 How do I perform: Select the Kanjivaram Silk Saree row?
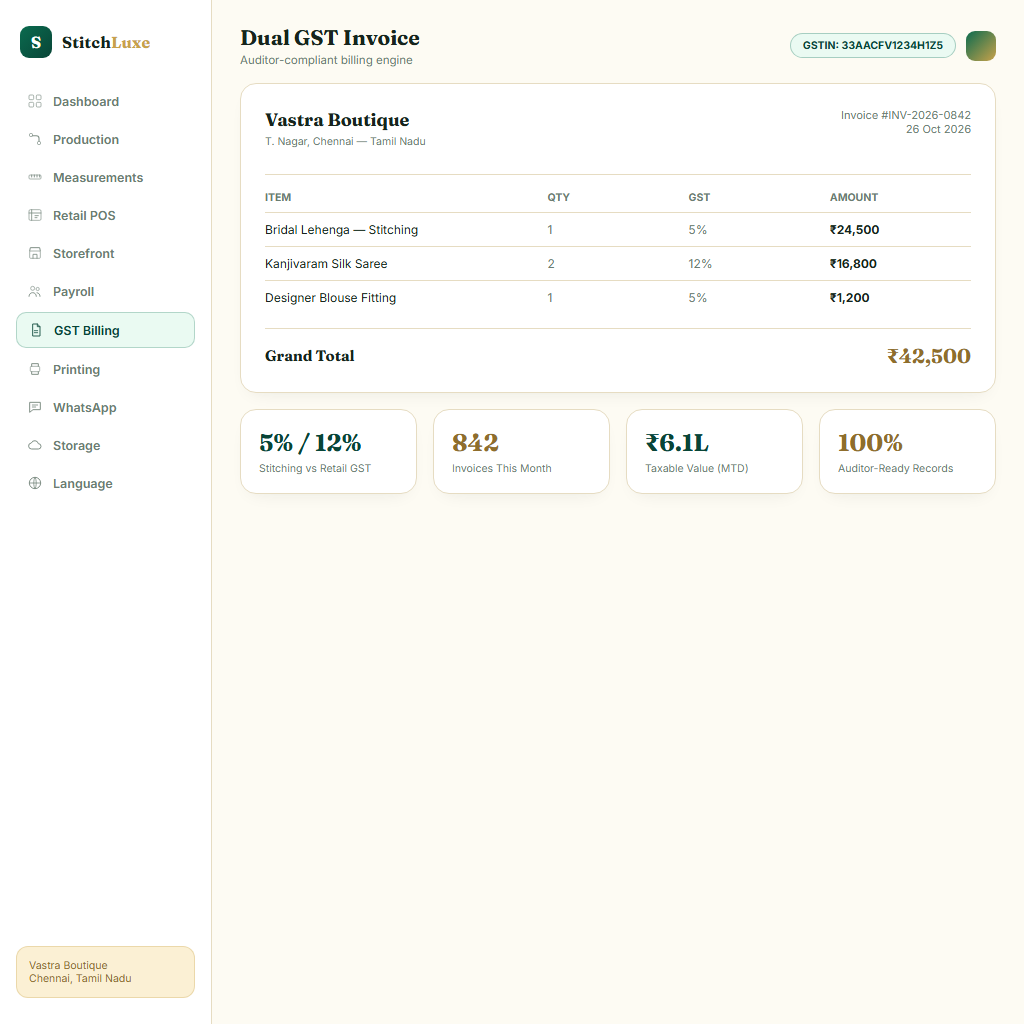pyautogui.click(x=618, y=264)
